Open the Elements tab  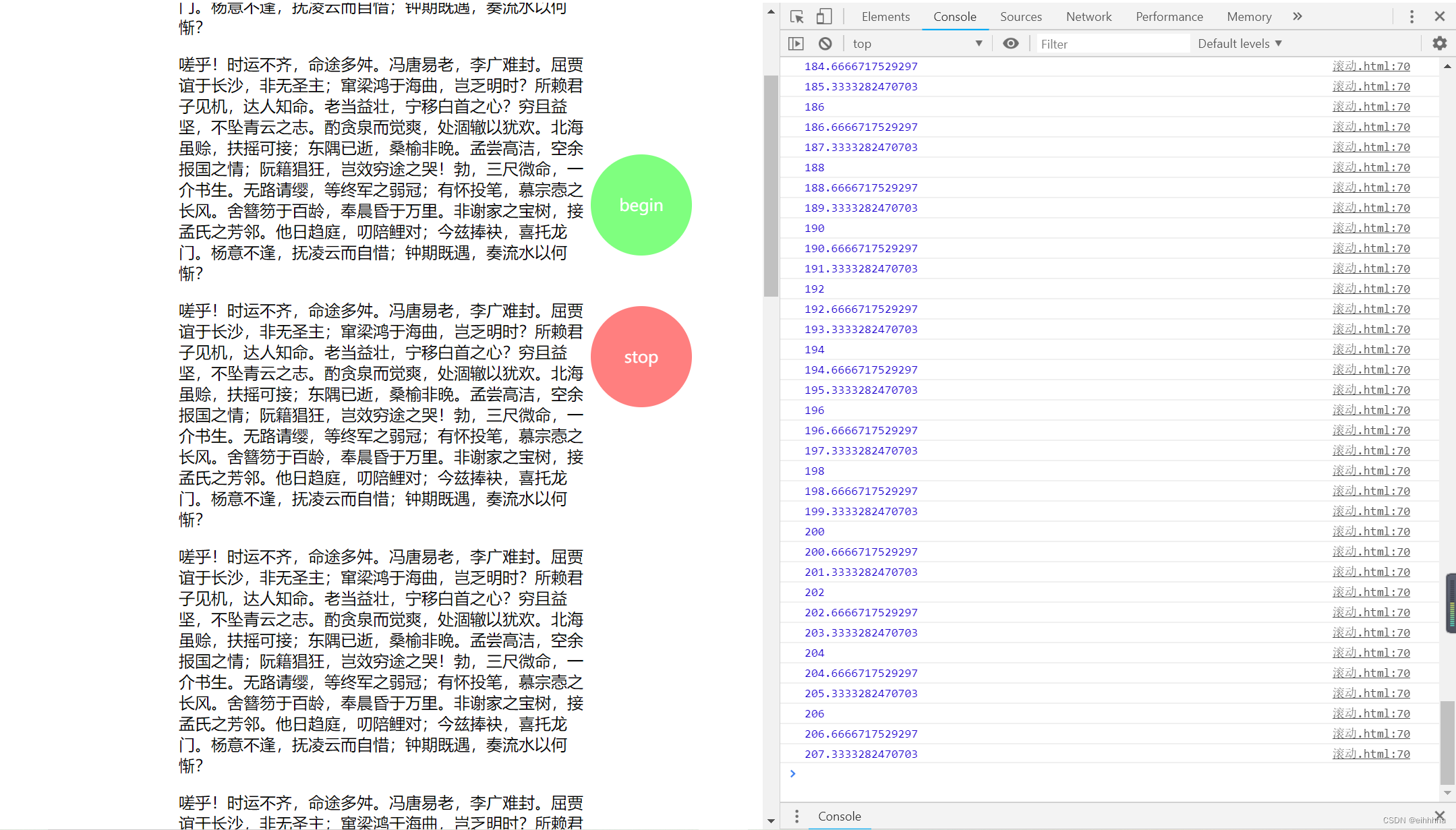[885, 17]
